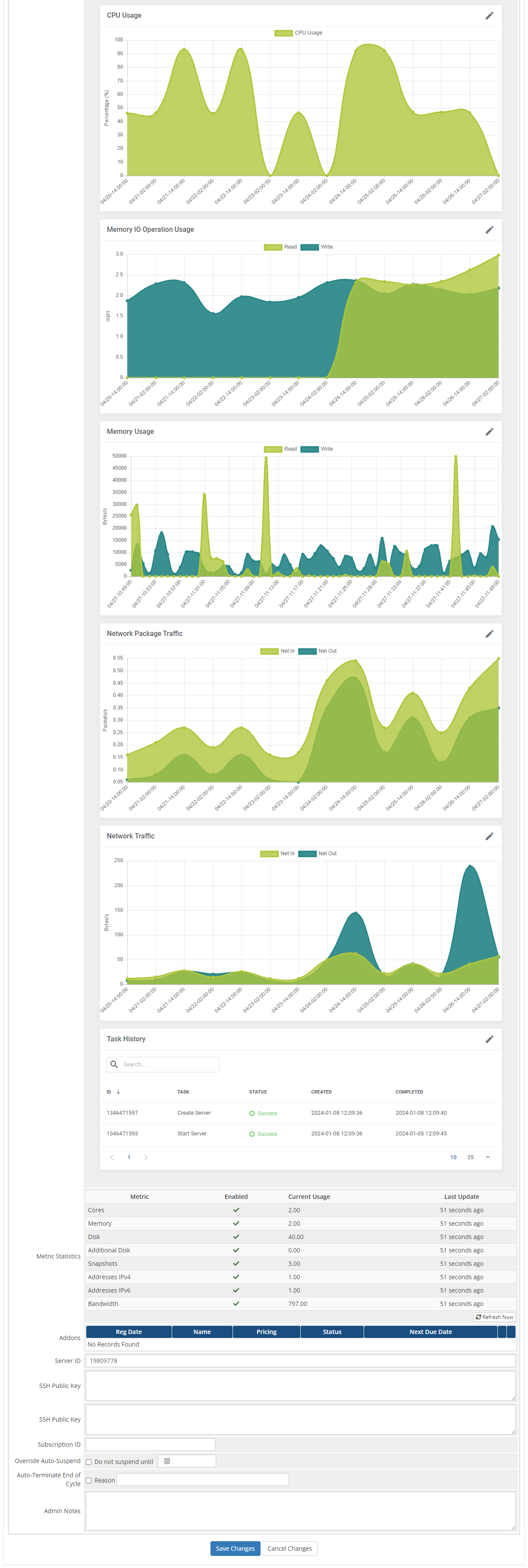The width and height of the screenshot is (528, 1568).
Task: Sort tasks by the ID arrow
Action: (x=118, y=1091)
